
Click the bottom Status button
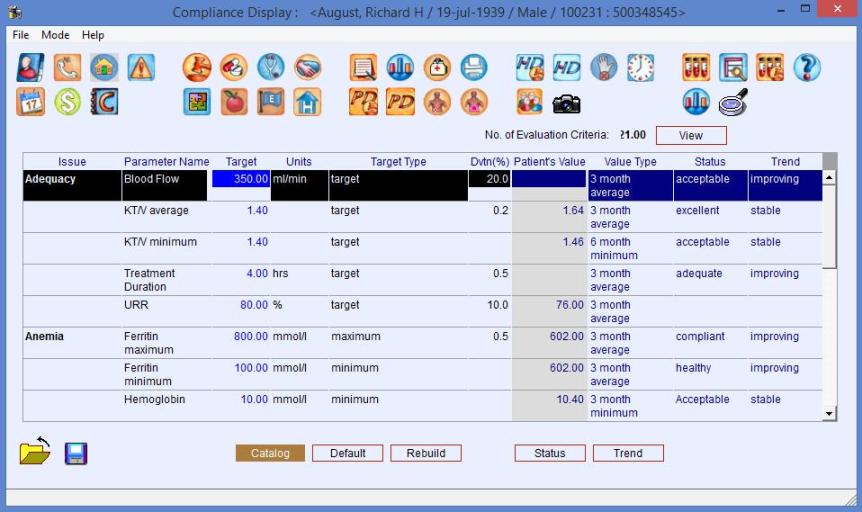(550, 453)
